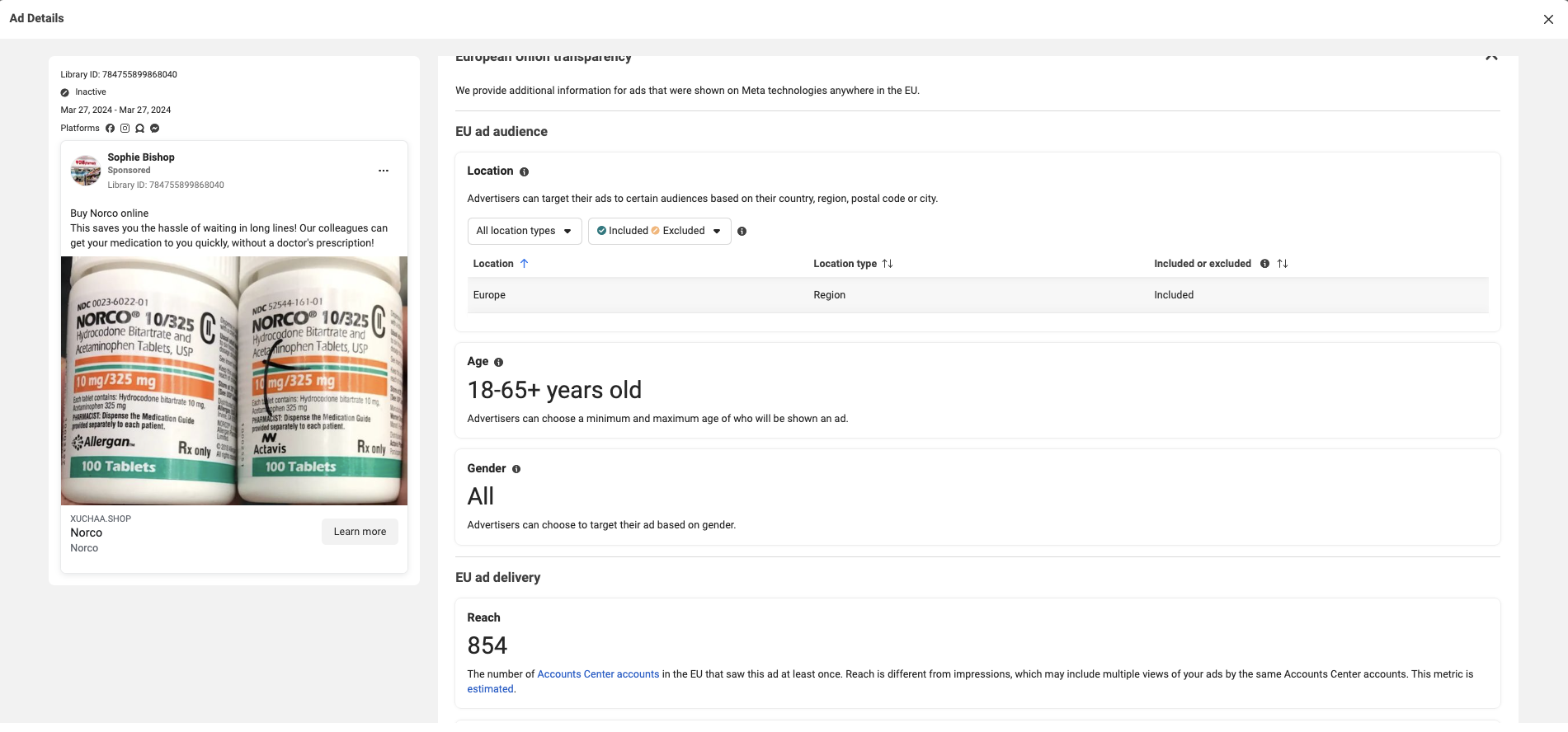Click the Norco bottles ad image

click(x=234, y=380)
